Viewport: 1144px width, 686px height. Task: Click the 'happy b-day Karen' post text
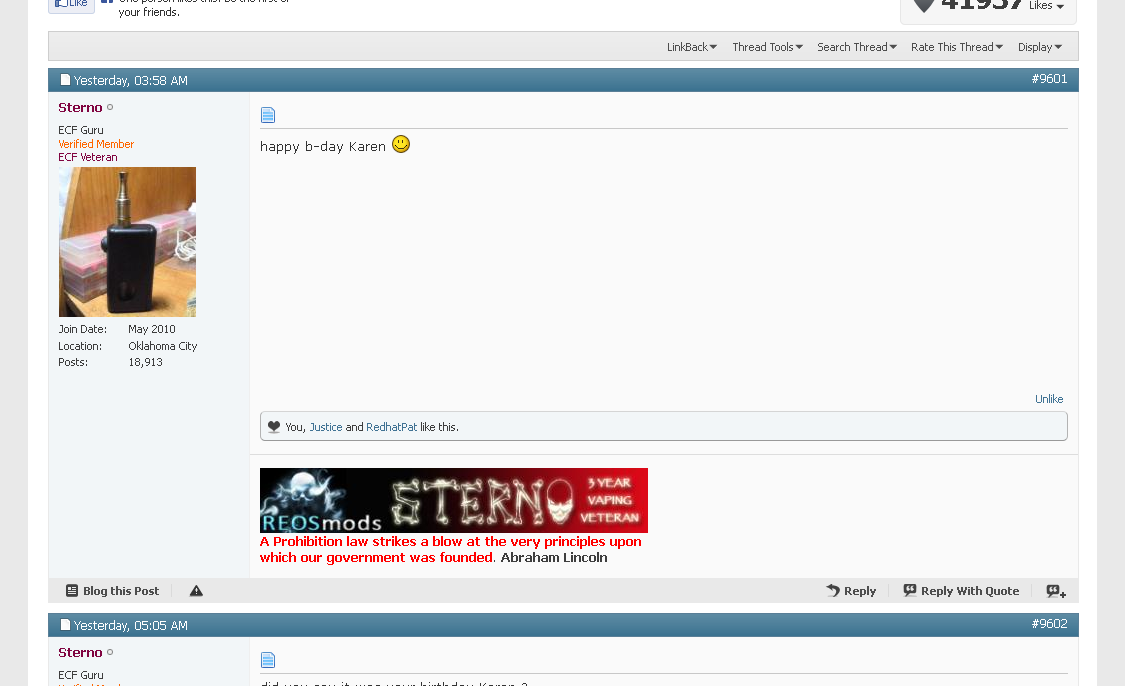coord(322,146)
